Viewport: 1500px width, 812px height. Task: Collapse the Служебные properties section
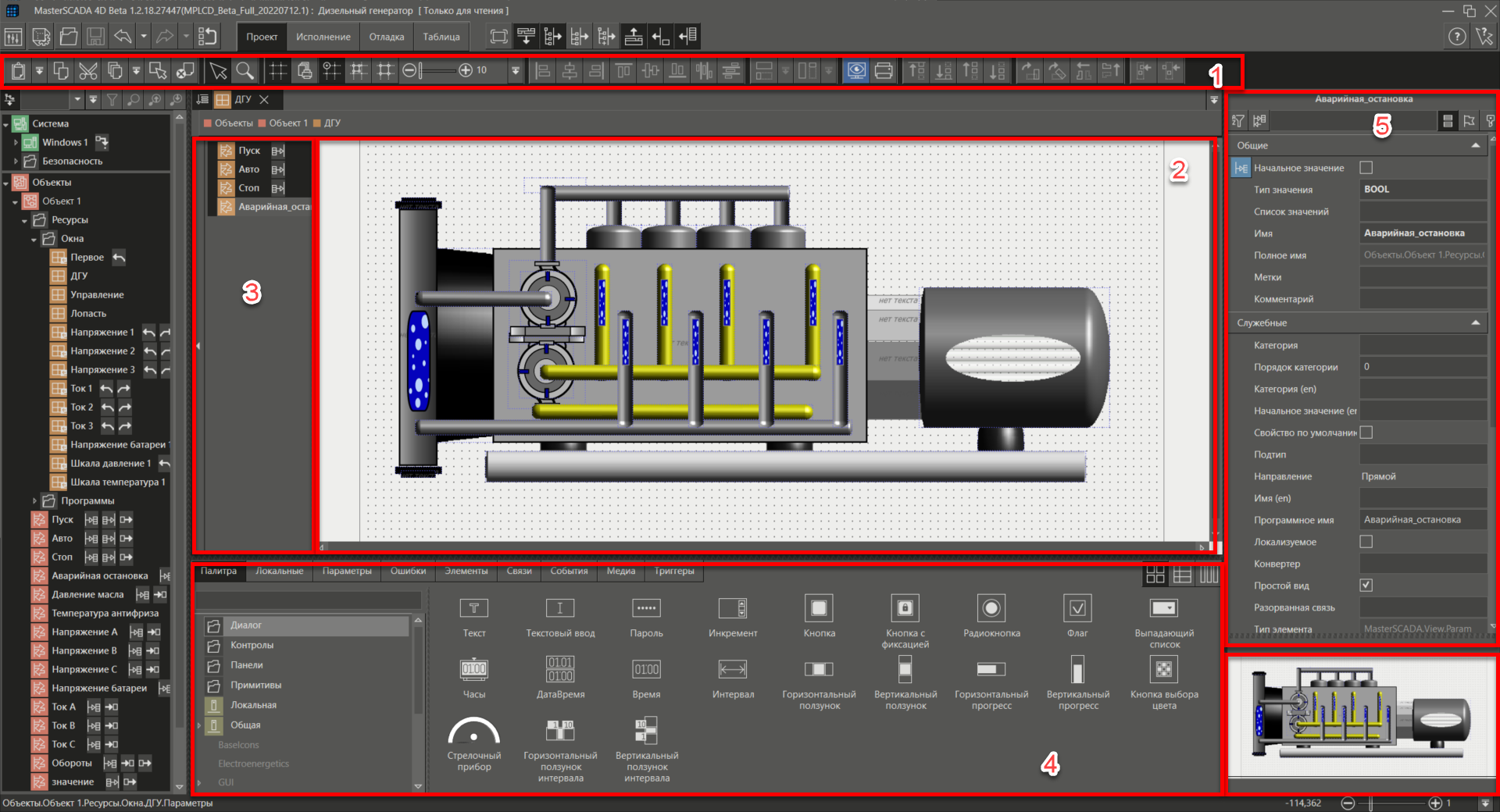pos(1475,322)
